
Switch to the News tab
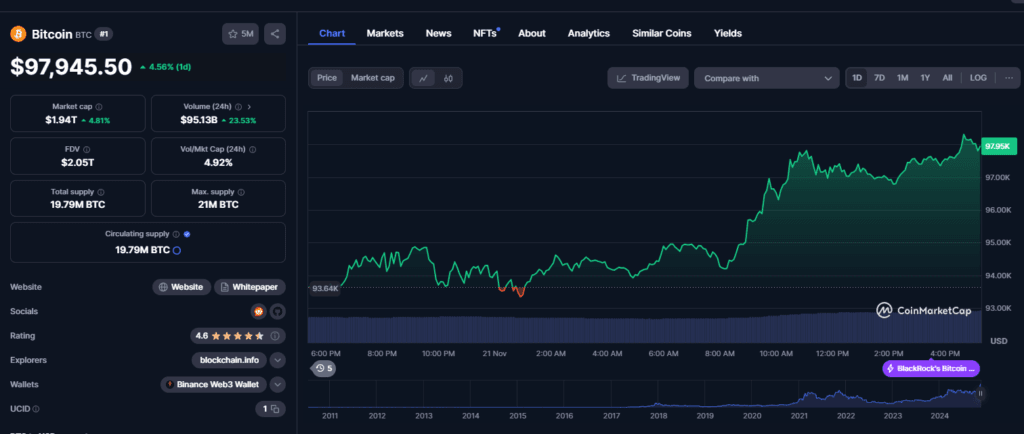(x=438, y=33)
